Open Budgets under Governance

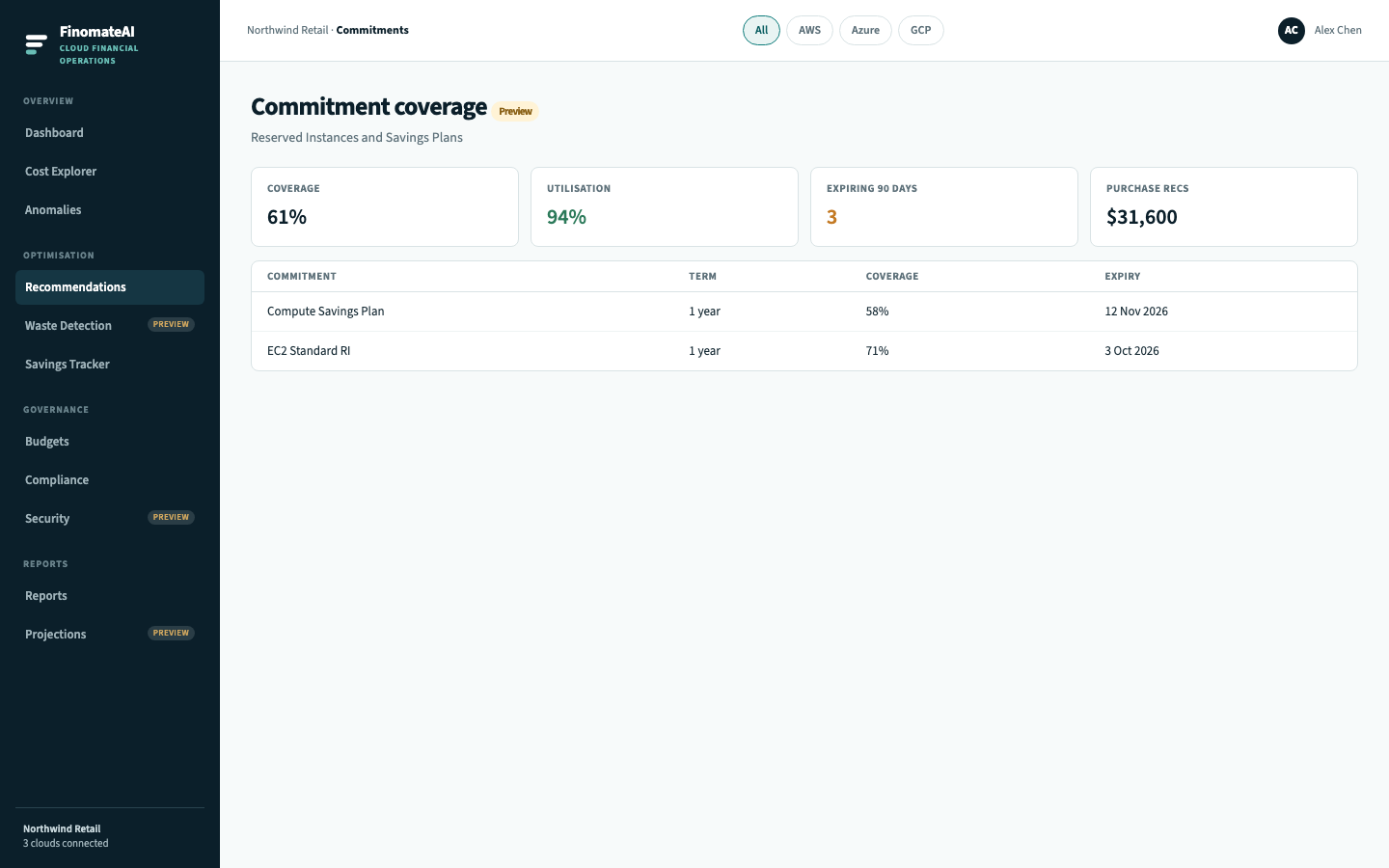110,442
